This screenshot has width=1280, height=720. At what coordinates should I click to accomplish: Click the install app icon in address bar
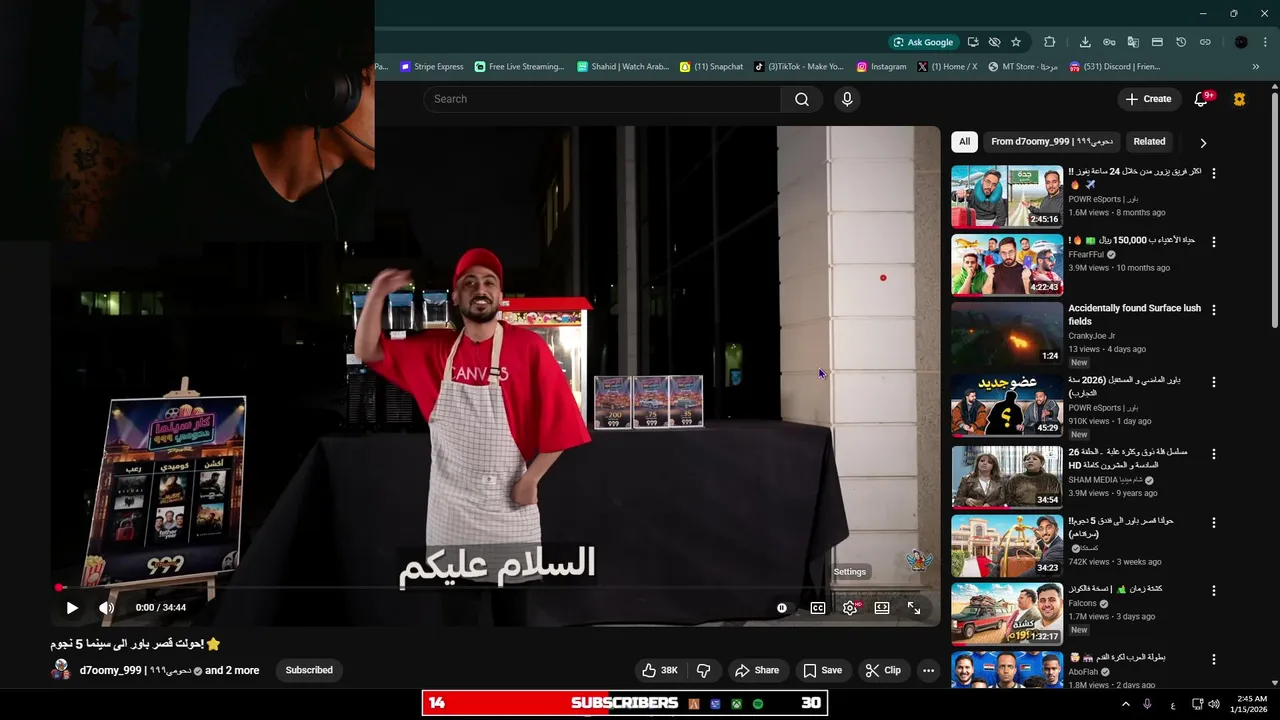coord(973,42)
